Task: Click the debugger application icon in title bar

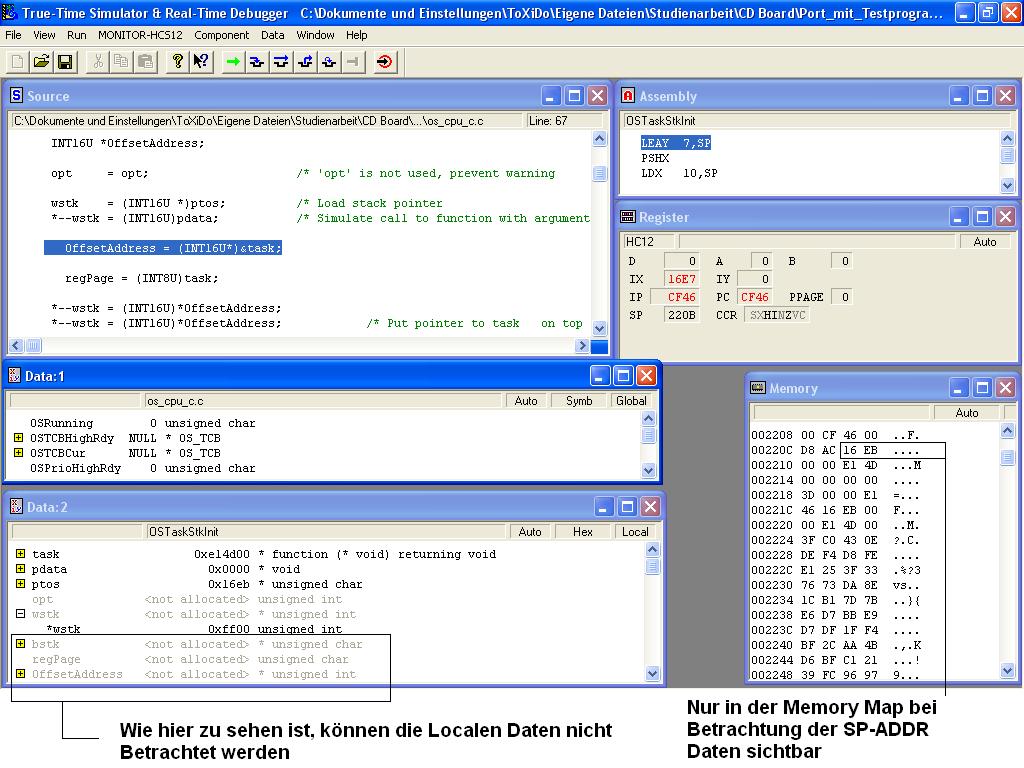Action: pos(9,12)
